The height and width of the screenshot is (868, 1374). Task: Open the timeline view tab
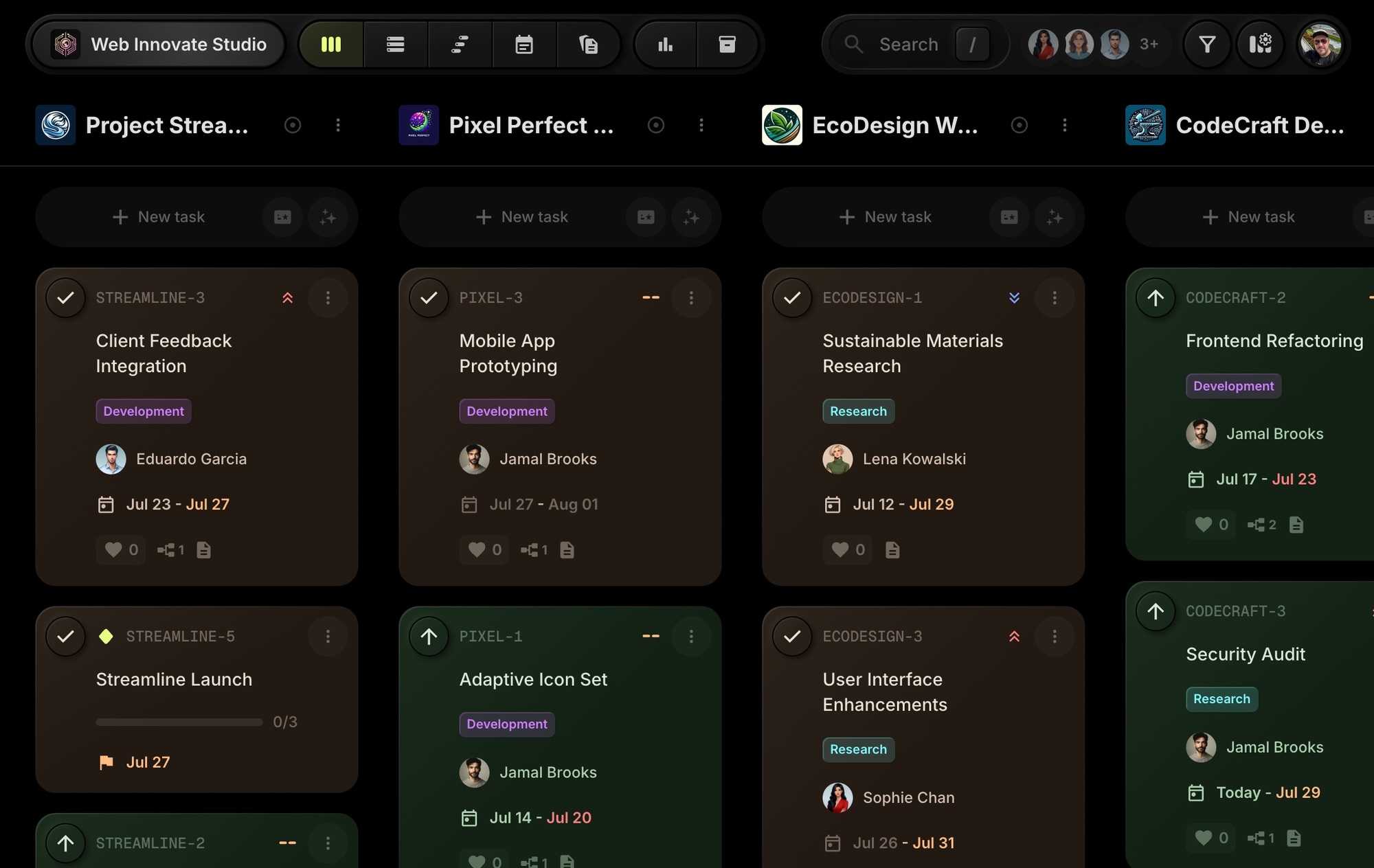click(460, 45)
